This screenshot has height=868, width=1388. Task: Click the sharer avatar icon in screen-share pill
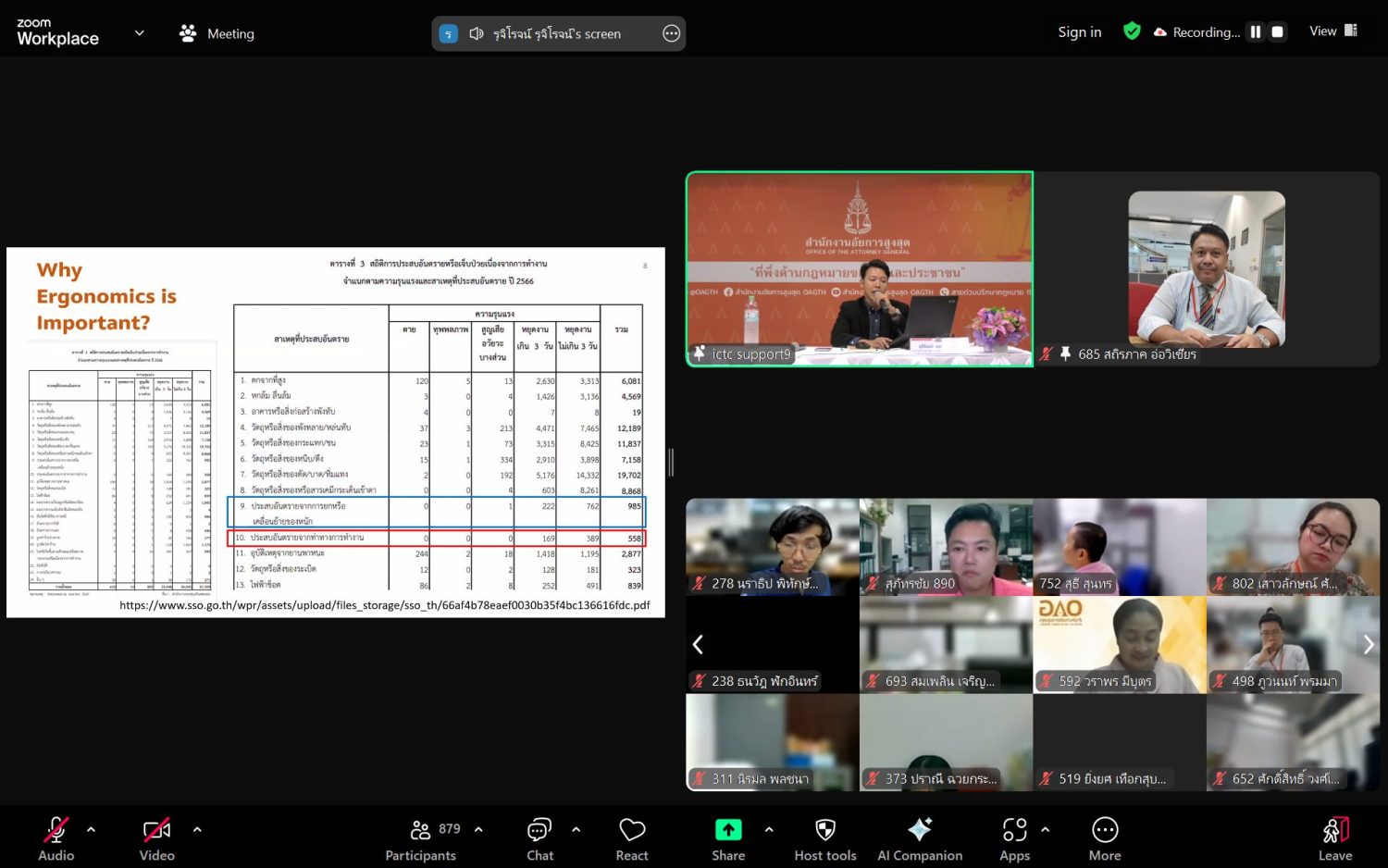point(449,33)
